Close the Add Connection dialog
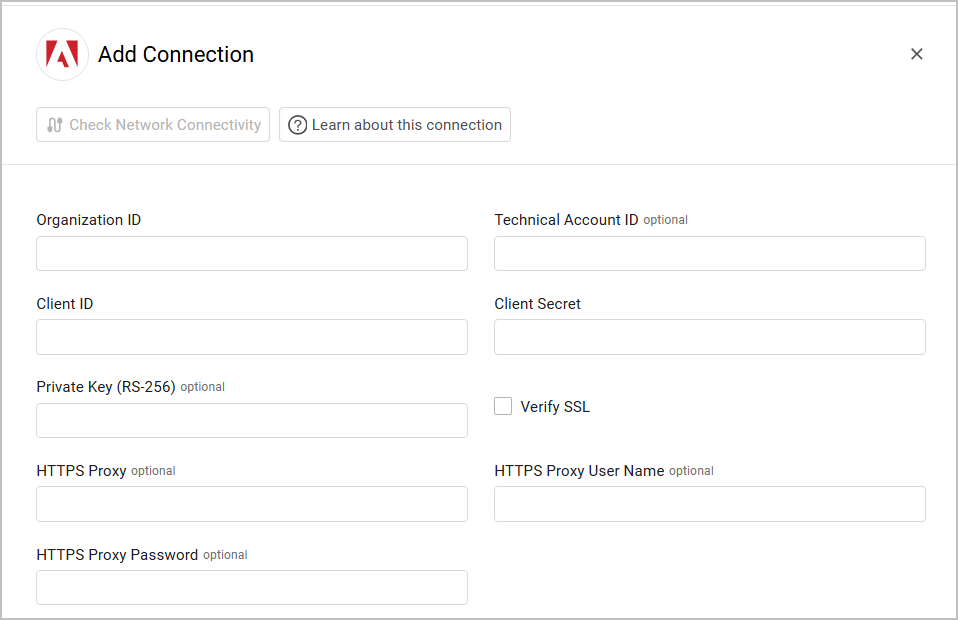Image resolution: width=958 pixels, height=620 pixels. [x=916, y=54]
